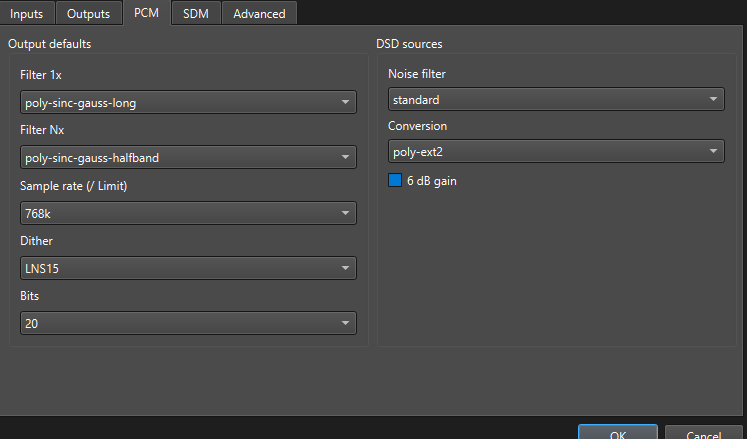Go to the SDM tab

[x=195, y=13]
